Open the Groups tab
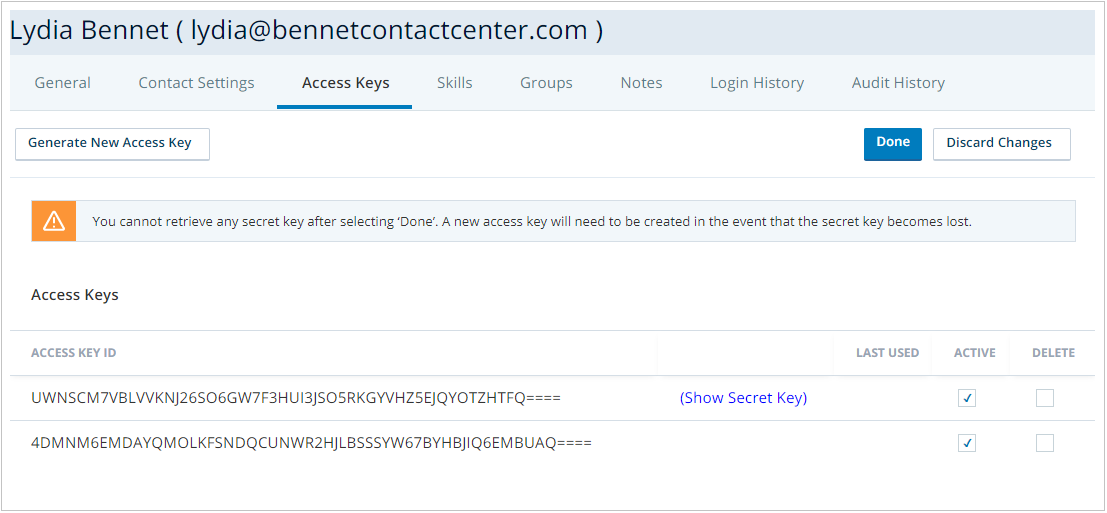This screenshot has height=513, width=1107. pos(546,83)
